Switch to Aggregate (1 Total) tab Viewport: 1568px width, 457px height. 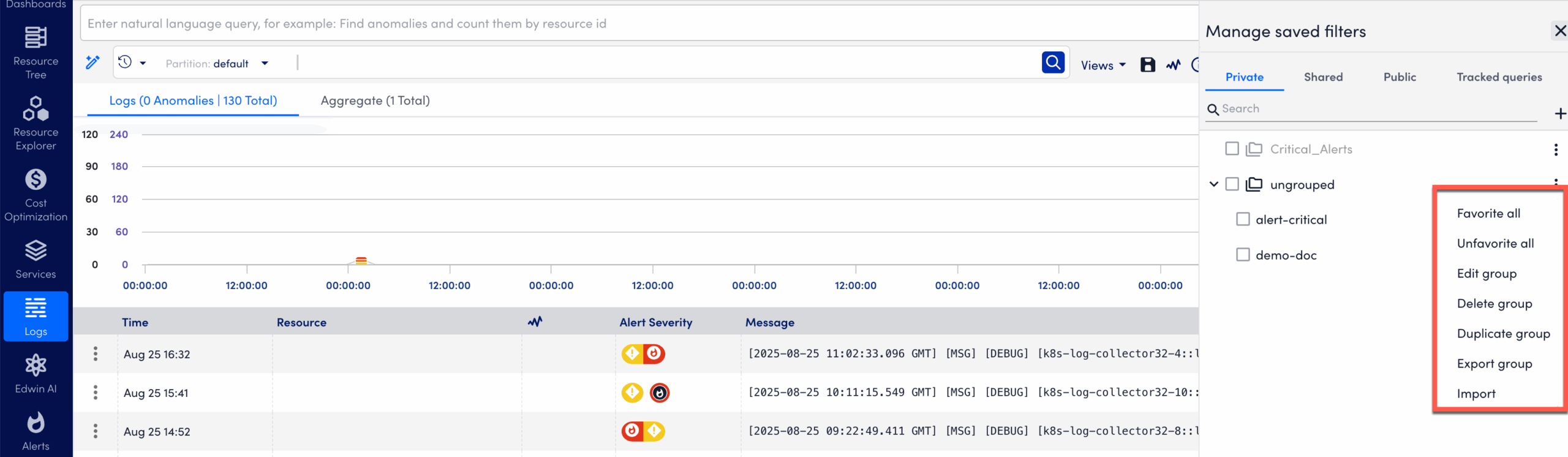pyautogui.click(x=375, y=100)
